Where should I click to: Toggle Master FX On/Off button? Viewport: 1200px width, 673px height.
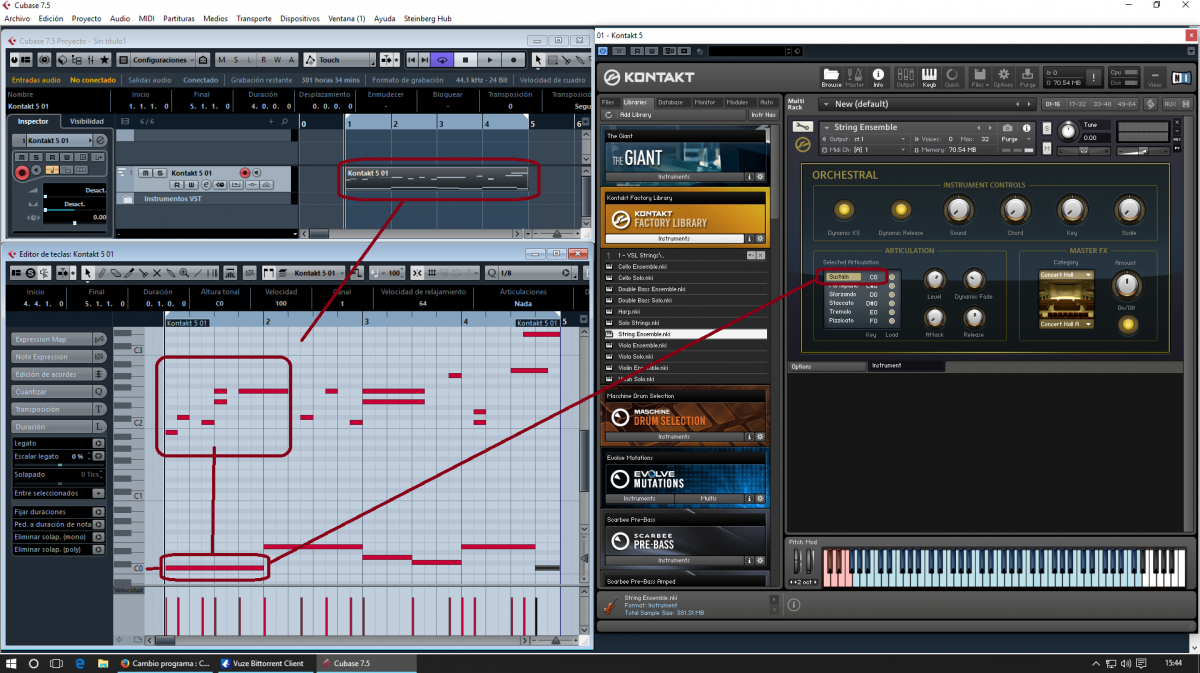pos(1127,324)
